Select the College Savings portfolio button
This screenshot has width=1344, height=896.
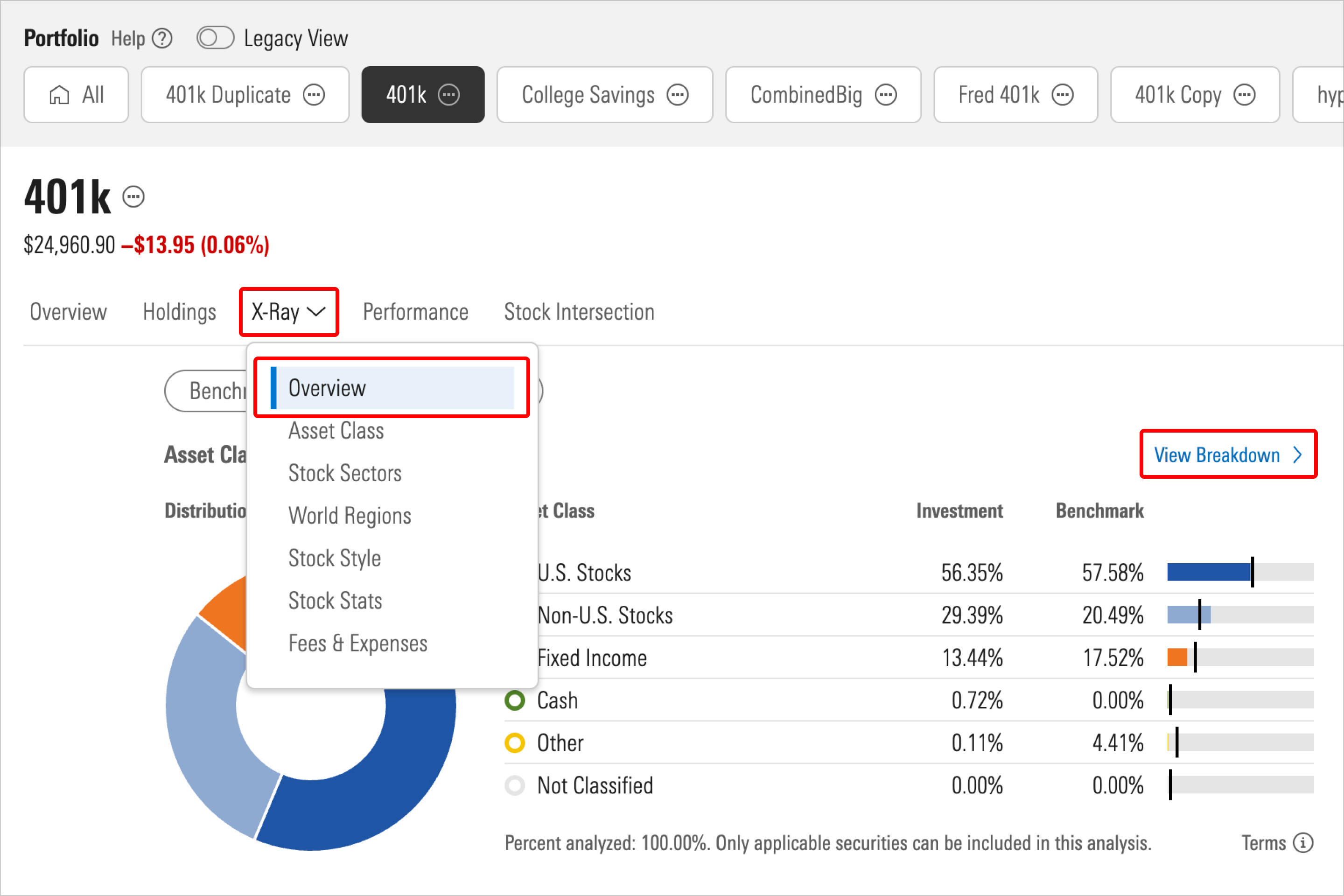[588, 95]
